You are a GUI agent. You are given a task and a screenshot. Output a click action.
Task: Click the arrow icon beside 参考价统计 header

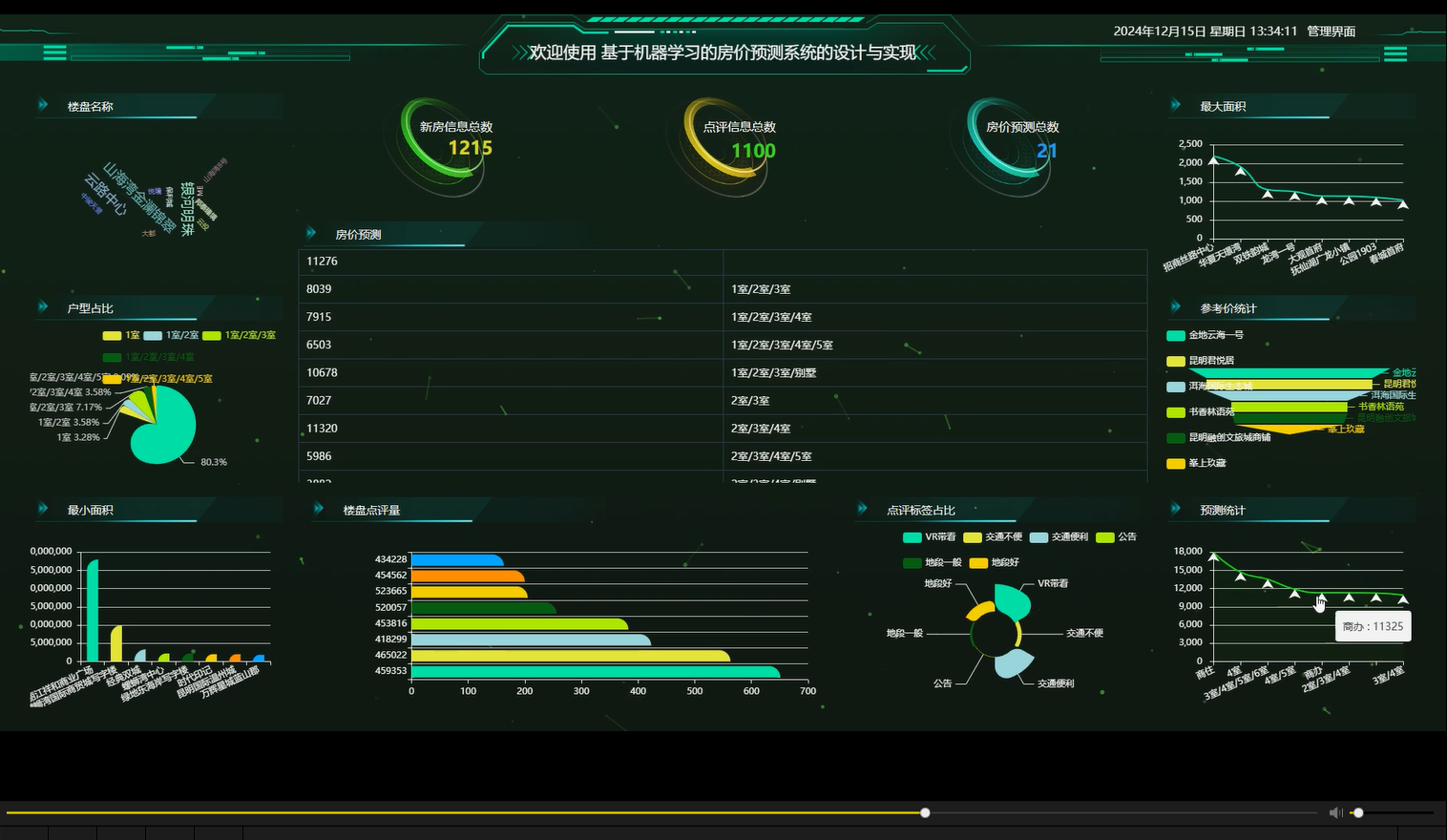click(1176, 307)
